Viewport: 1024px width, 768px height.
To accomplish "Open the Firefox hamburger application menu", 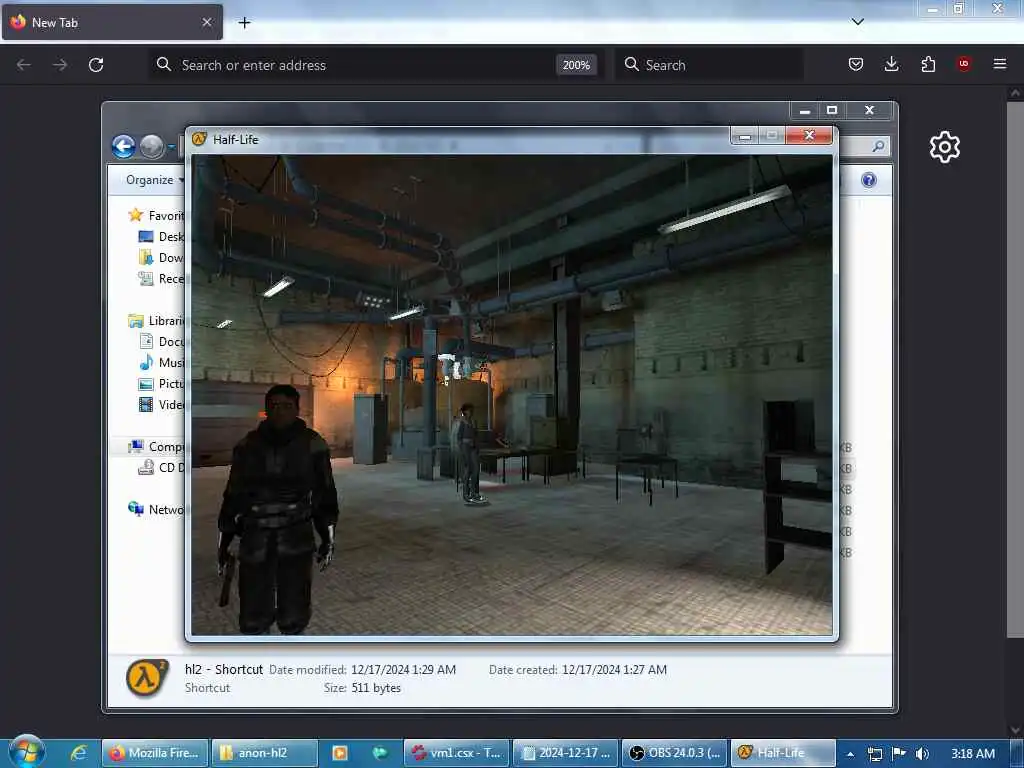I will click(1000, 64).
